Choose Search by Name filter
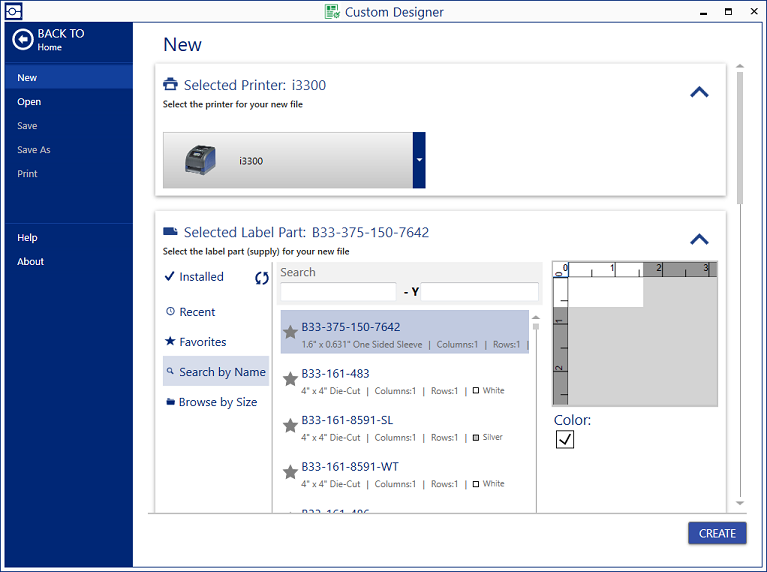 coord(216,371)
